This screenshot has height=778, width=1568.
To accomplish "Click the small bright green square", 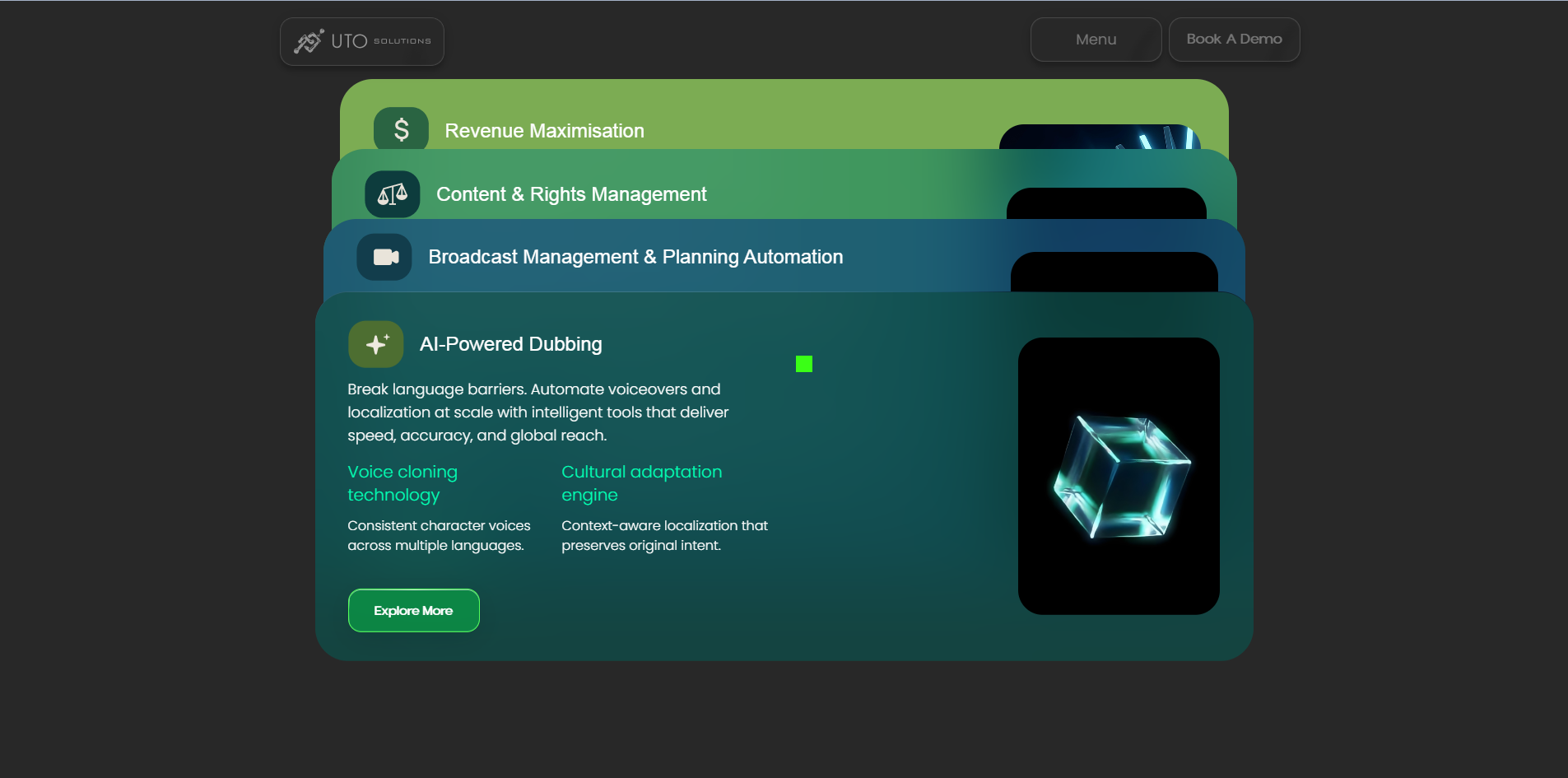I will (x=804, y=364).
